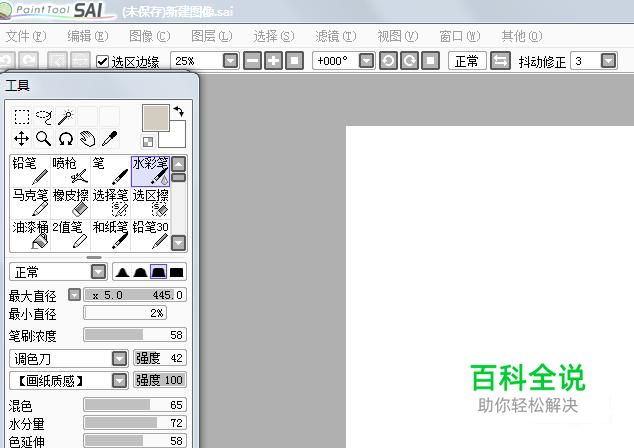Viewport: 634px width, 448px height.
Task: Click the foreground color swatch
Action: (155, 118)
